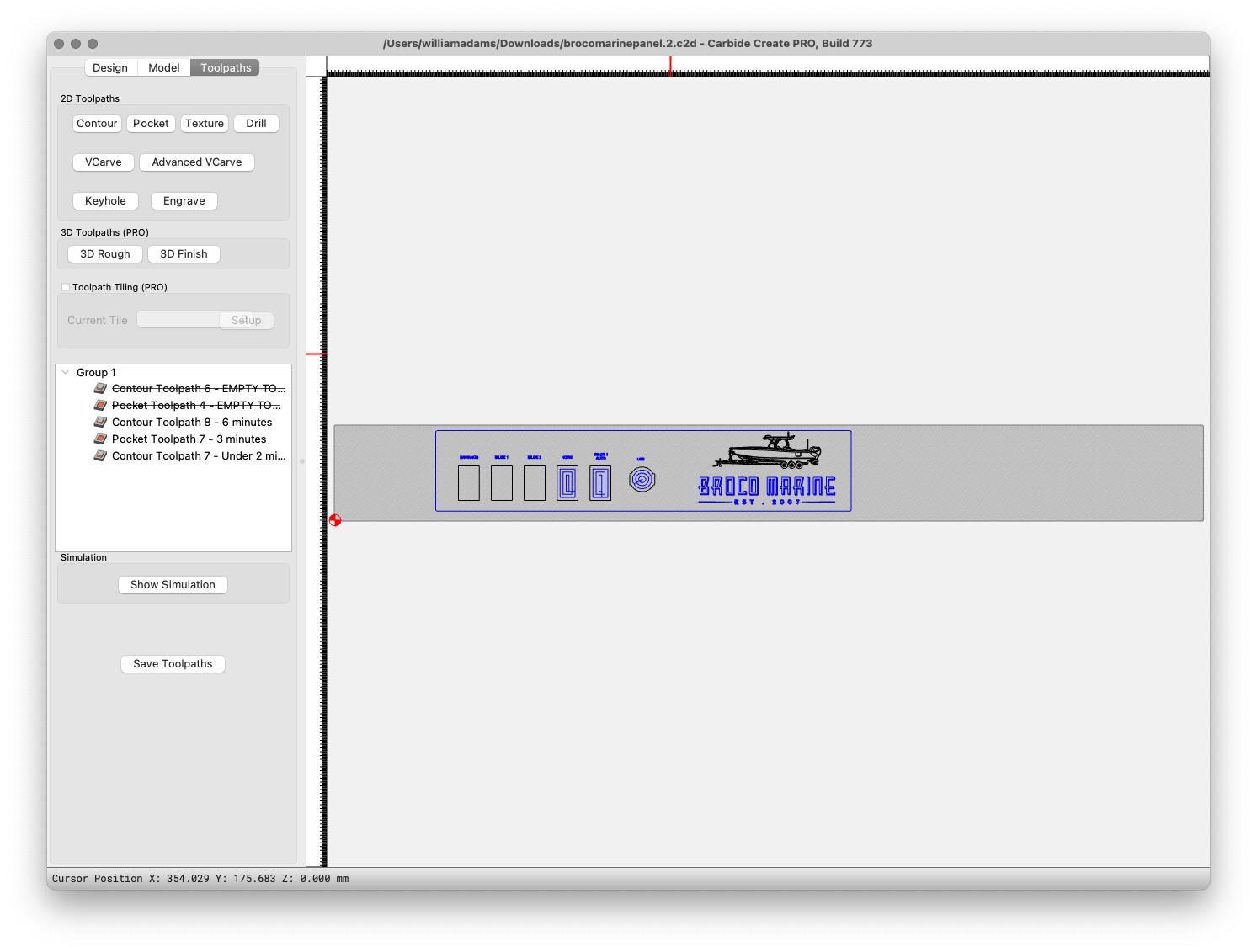This screenshot has height=952, width=1257.
Task: Enable the Toolpath Tiling checkbox
Action: [66, 287]
